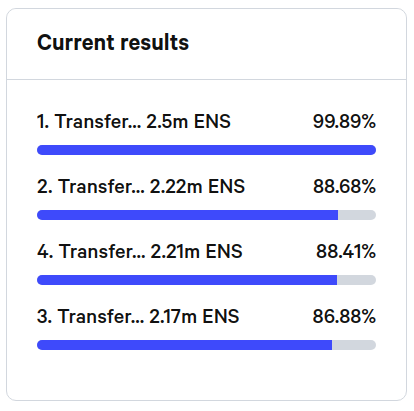Click the 99.89% percentage value
Image resolution: width=414 pixels, height=411 pixels.
coord(344,121)
